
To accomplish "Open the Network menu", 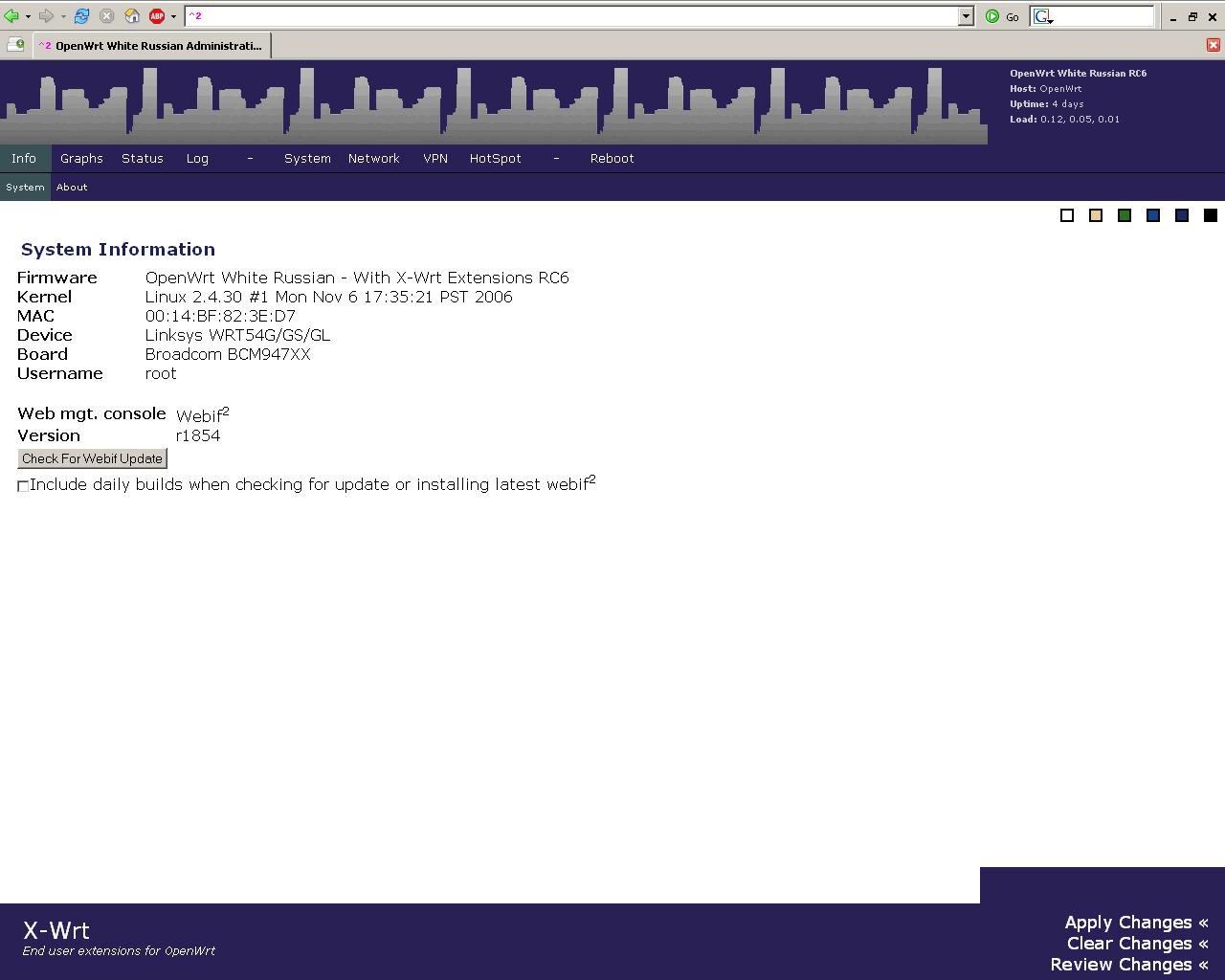I will (x=374, y=159).
